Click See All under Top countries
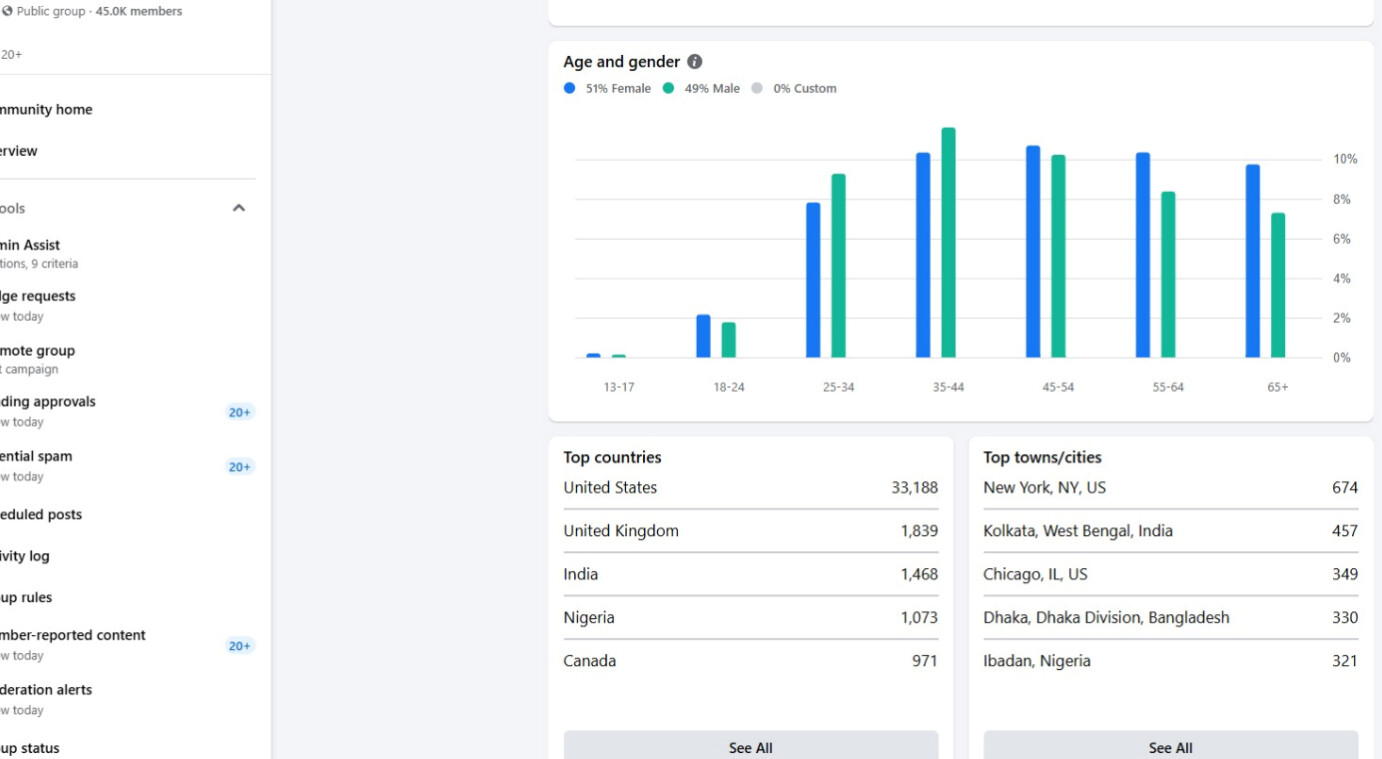Screen dimensions: 1382x759 (x=750, y=747)
